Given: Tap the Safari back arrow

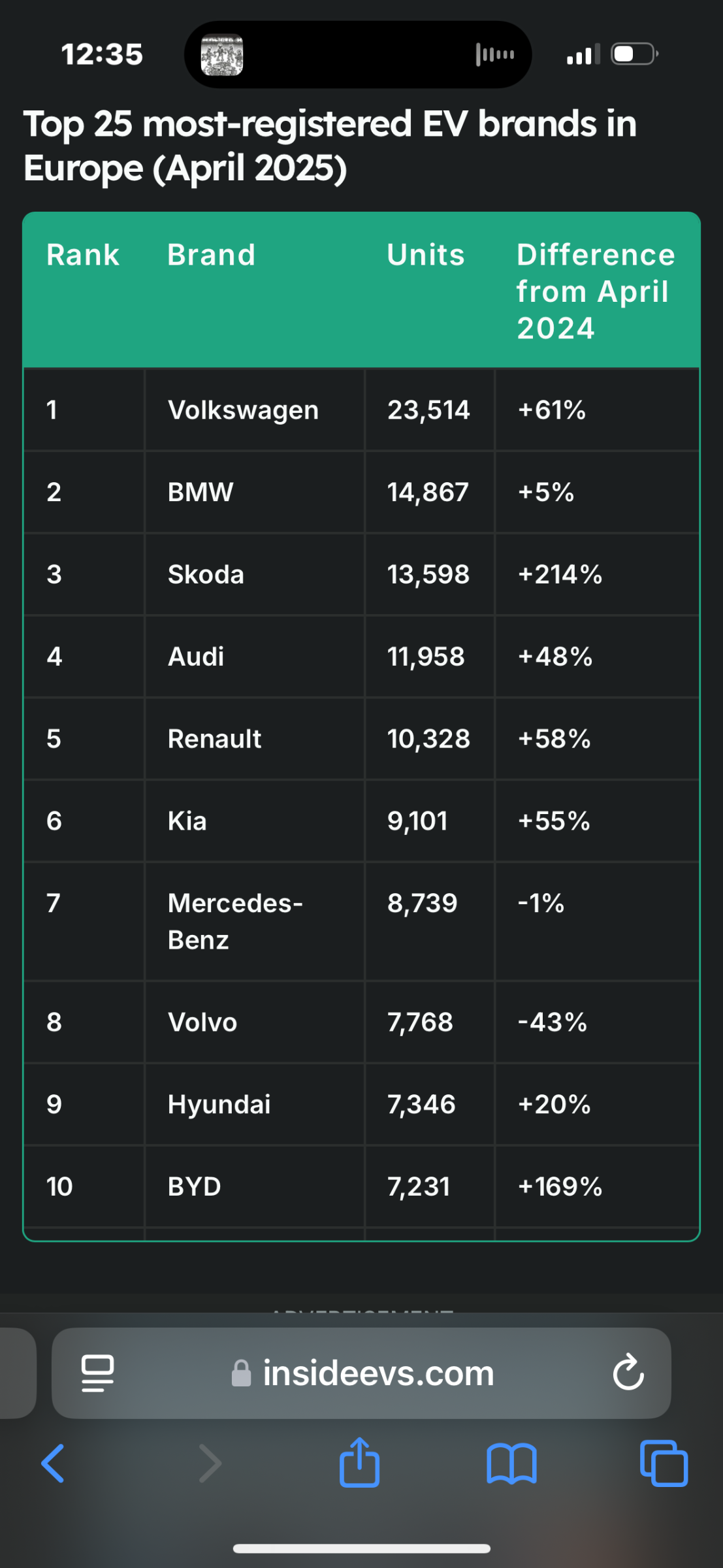Looking at the screenshot, I should [x=53, y=1463].
